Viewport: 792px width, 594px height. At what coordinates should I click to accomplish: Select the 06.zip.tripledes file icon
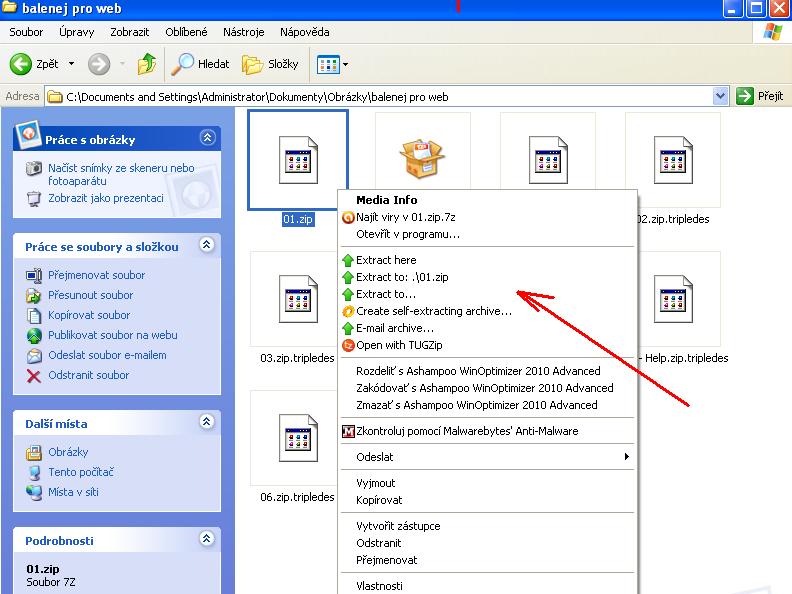297,437
